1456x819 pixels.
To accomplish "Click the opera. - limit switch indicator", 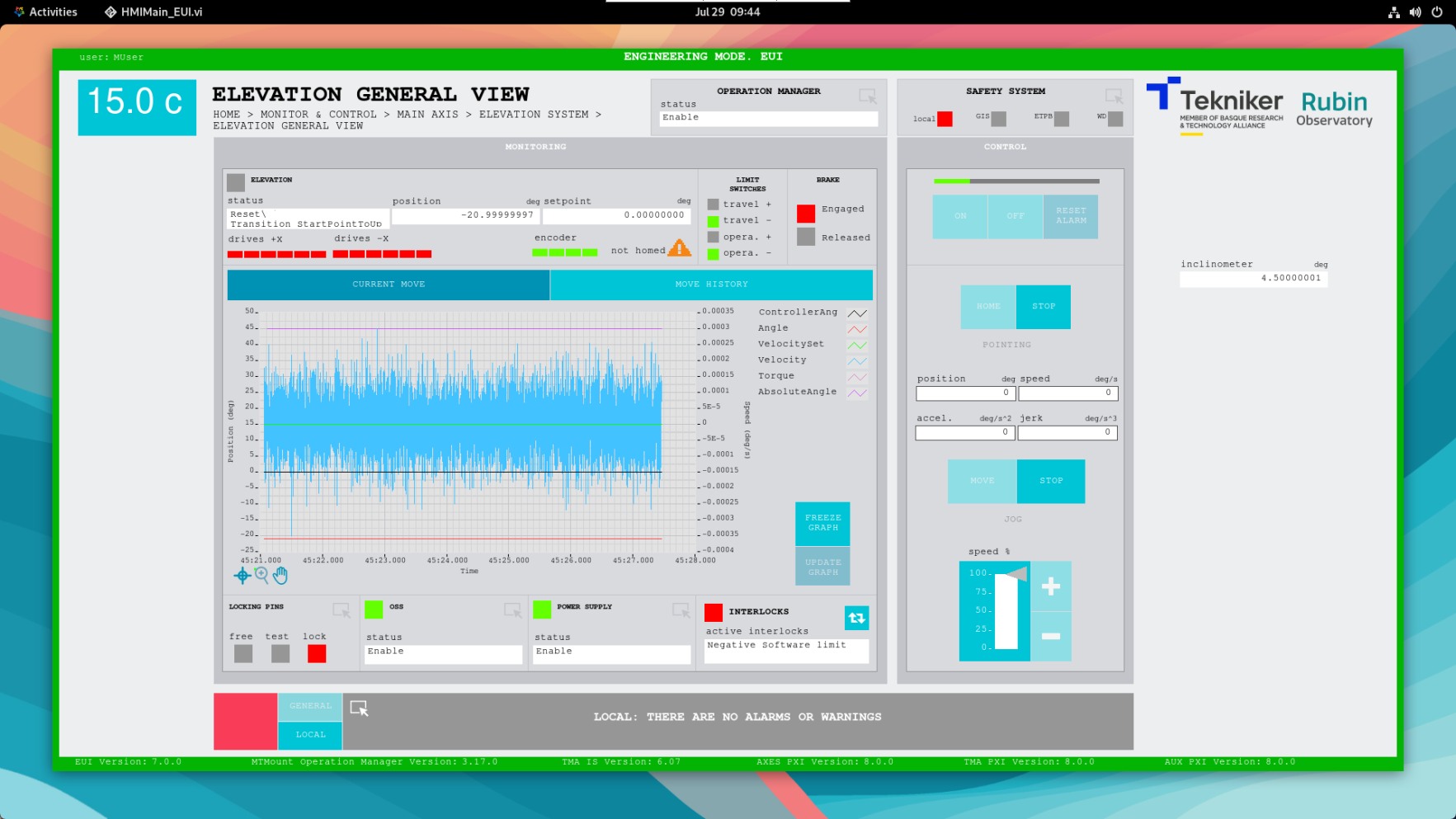I will click(713, 253).
